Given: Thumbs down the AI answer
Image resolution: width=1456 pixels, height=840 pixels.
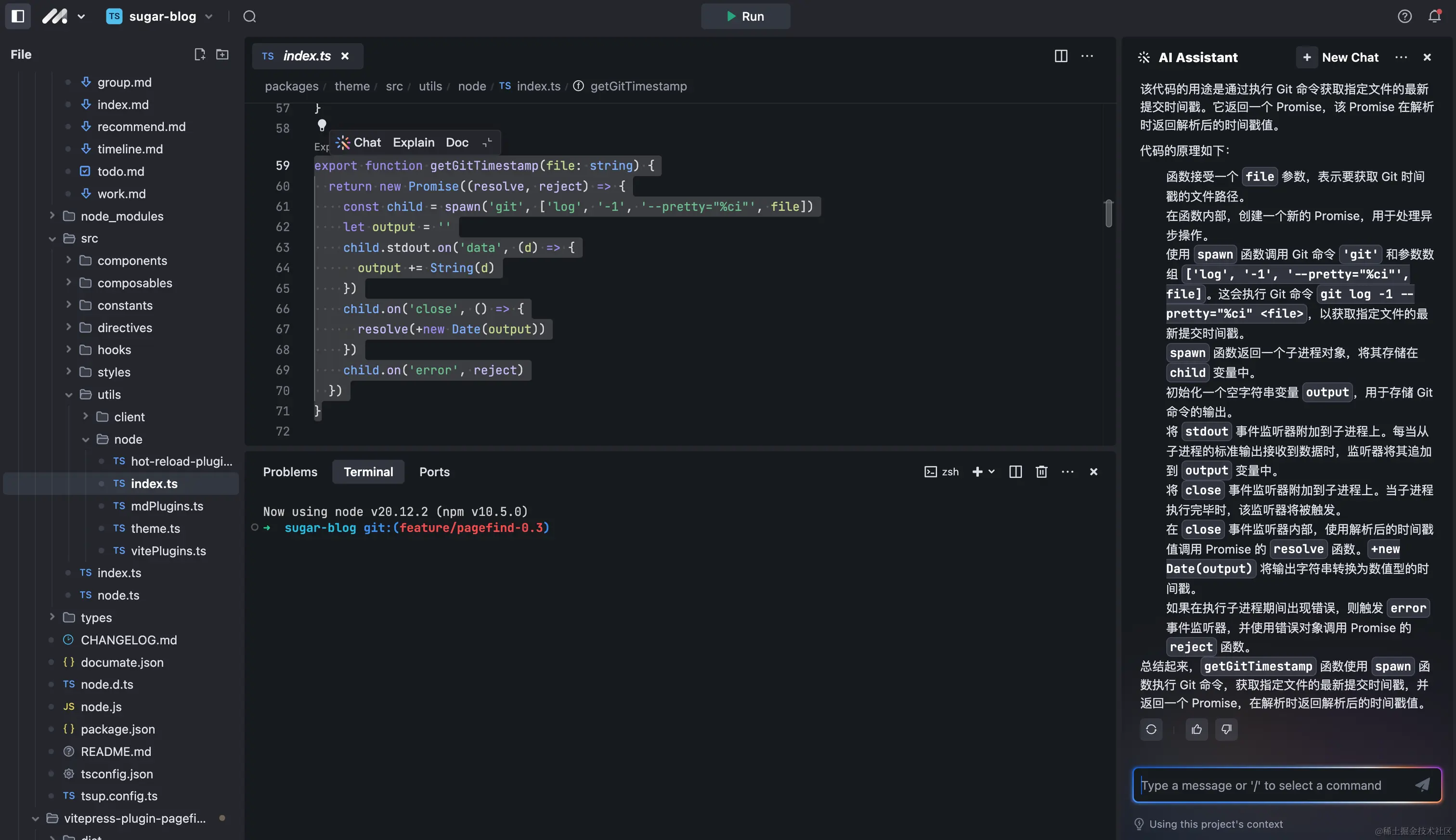Looking at the screenshot, I should point(1226,729).
